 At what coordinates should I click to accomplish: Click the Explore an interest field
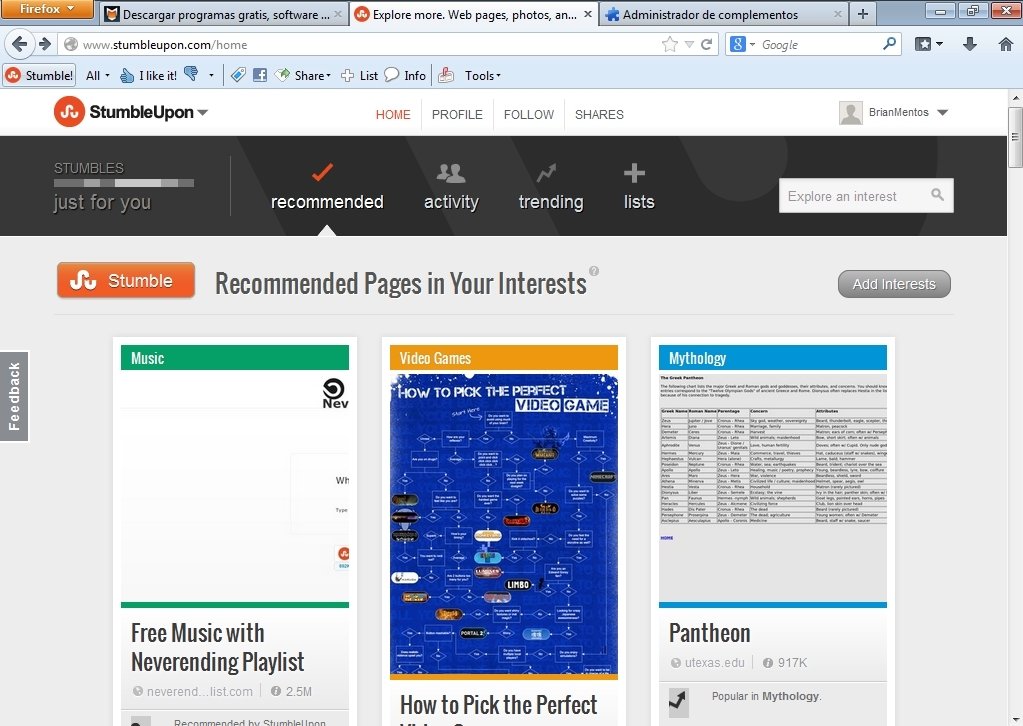(x=866, y=196)
